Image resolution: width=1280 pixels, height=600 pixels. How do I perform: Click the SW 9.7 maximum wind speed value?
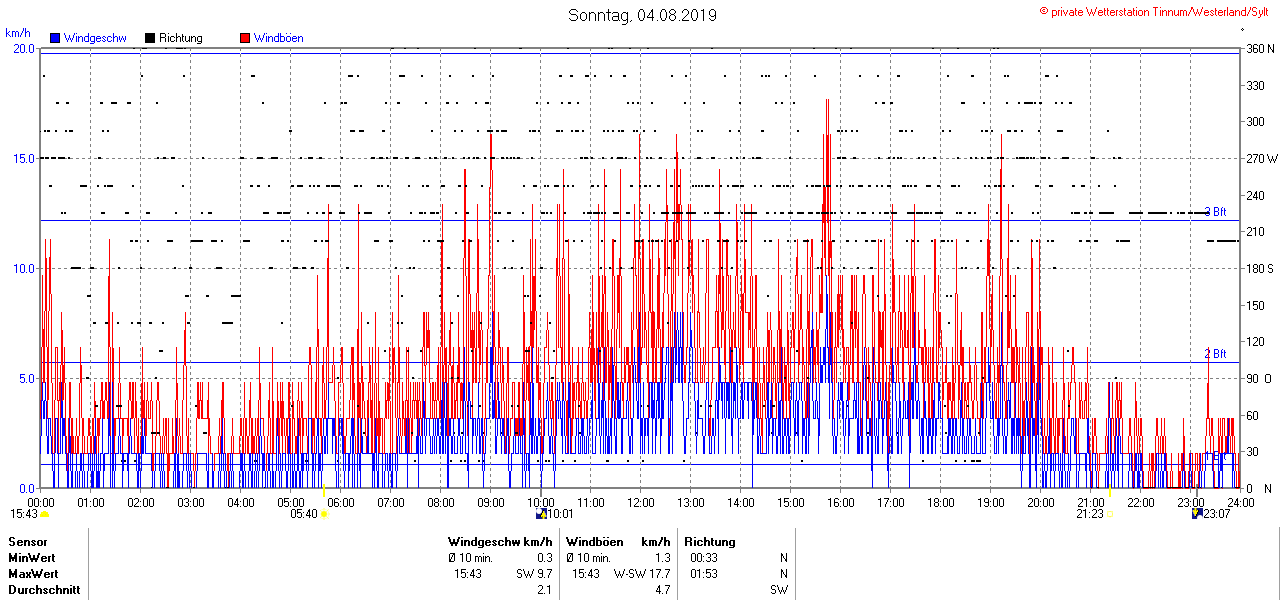pos(534,574)
